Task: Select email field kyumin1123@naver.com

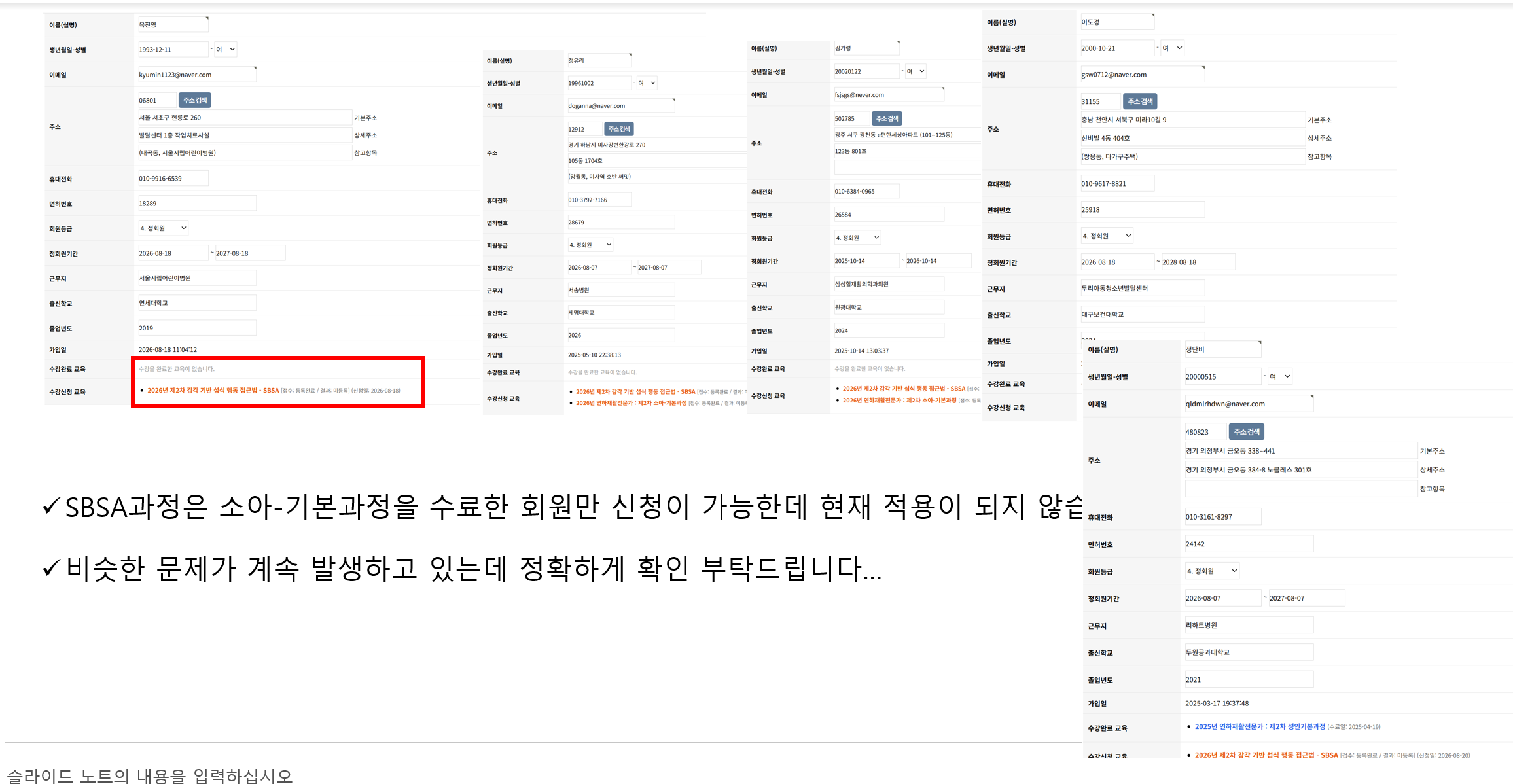Action: (196, 75)
